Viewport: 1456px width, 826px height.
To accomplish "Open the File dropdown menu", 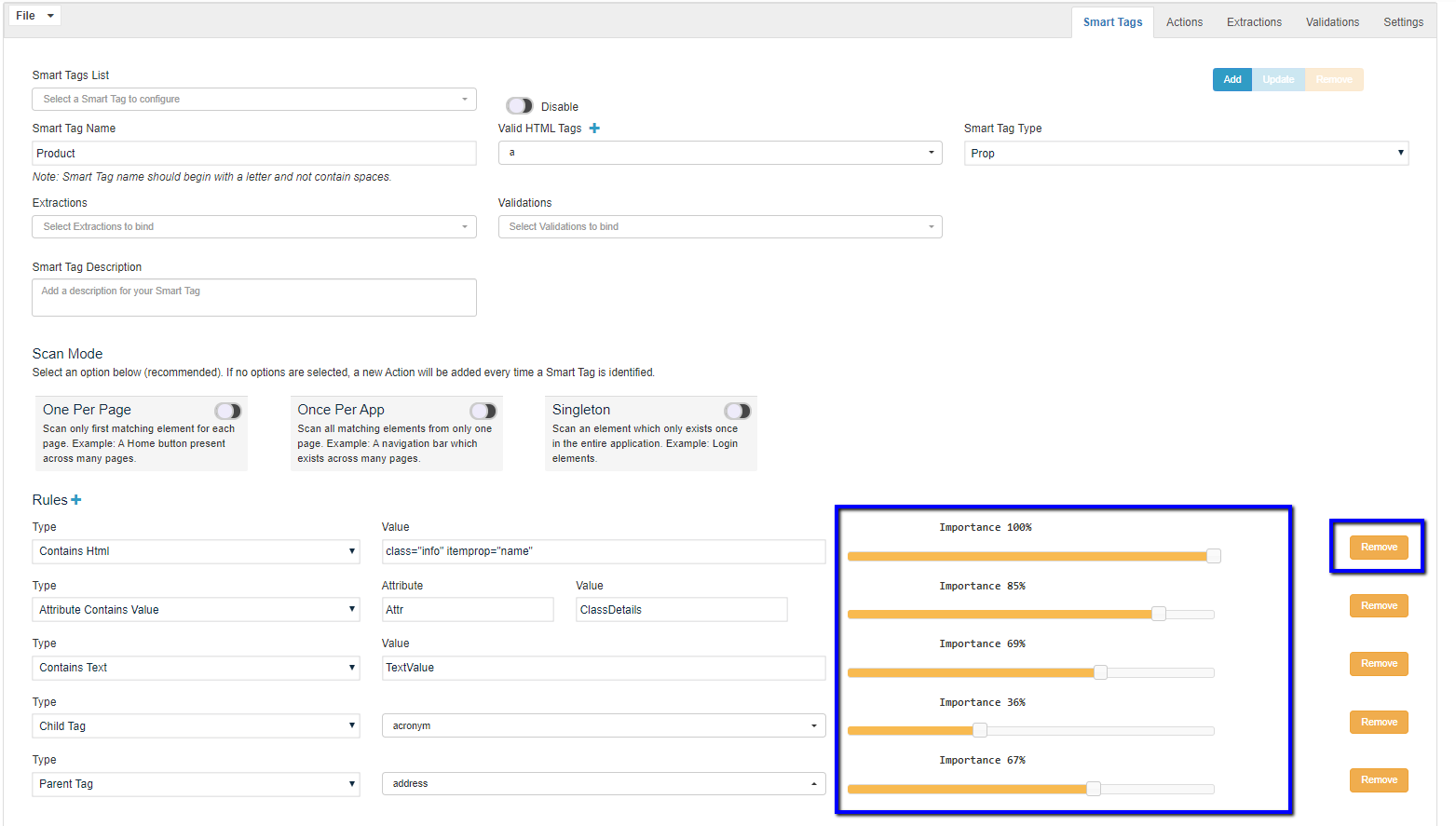I will click(x=34, y=16).
